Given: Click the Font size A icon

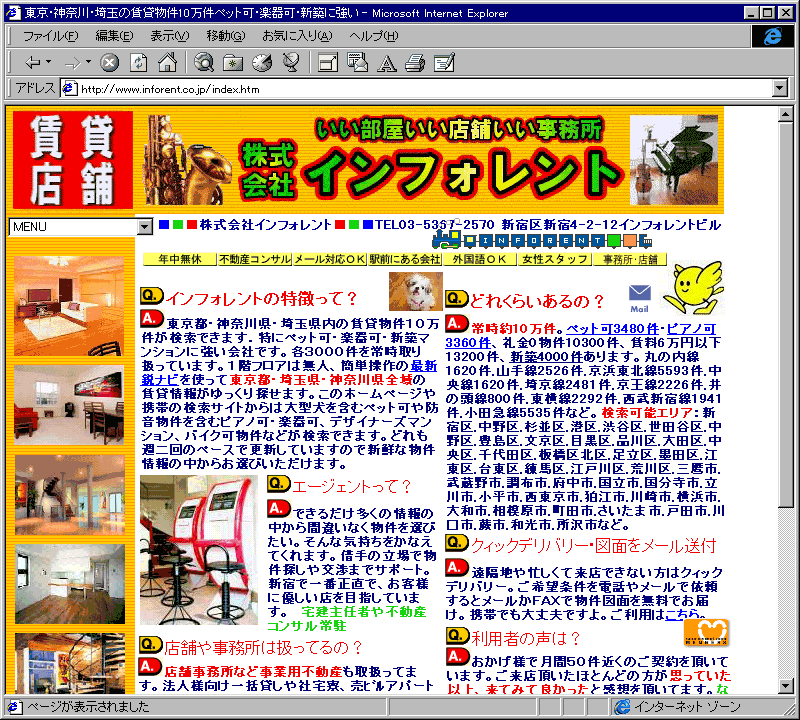Looking at the screenshot, I should click(x=386, y=63).
